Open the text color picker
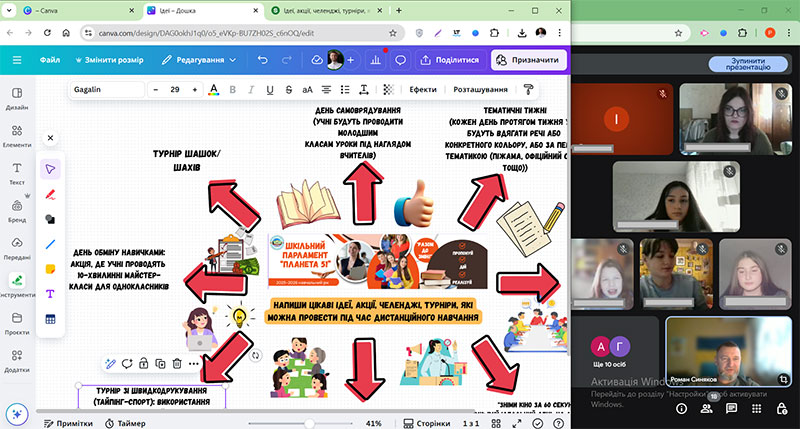Image resolution: width=800 pixels, height=429 pixels. tap(213, 90)
